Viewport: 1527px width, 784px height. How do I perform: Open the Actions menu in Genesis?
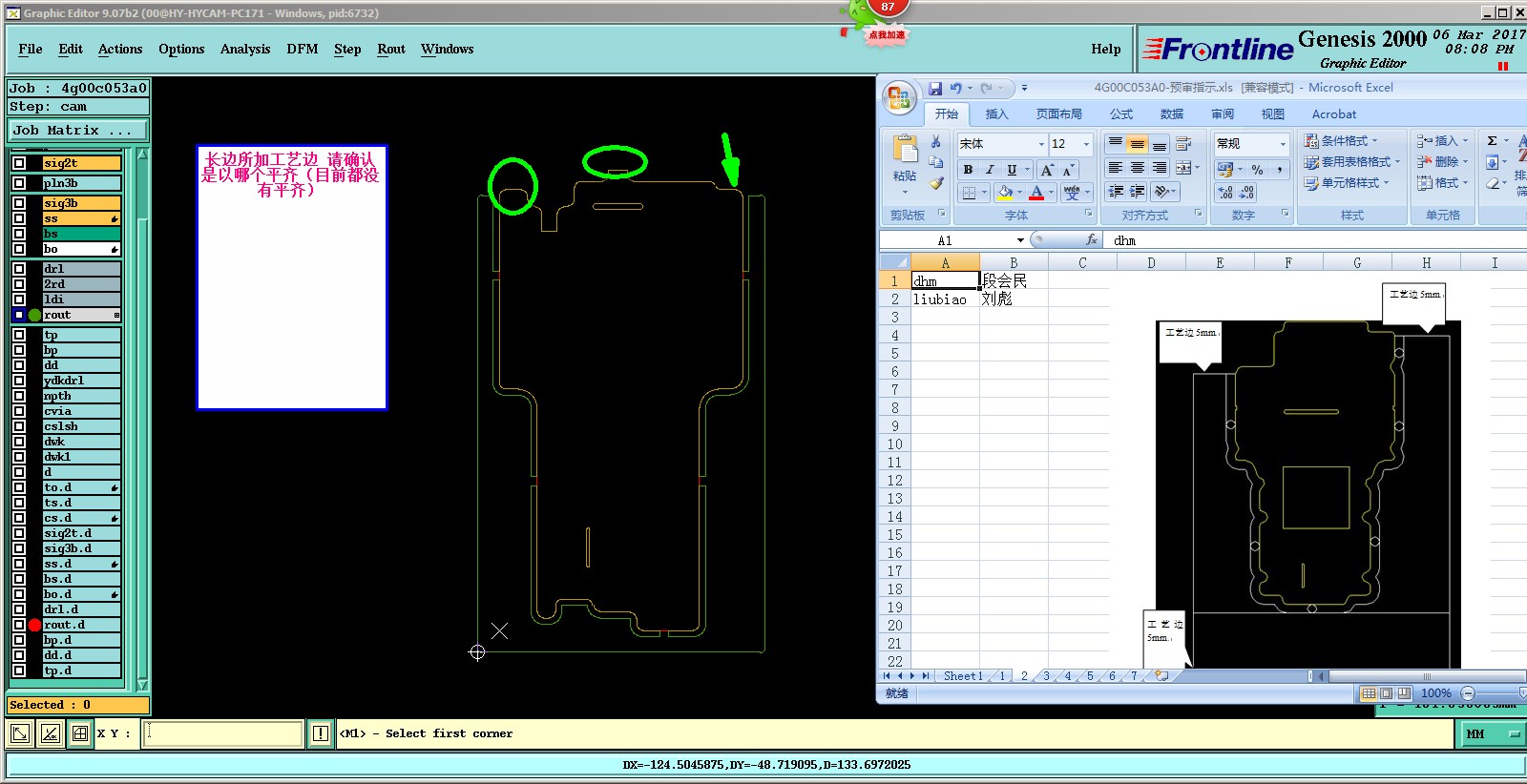tap(120, 50)
